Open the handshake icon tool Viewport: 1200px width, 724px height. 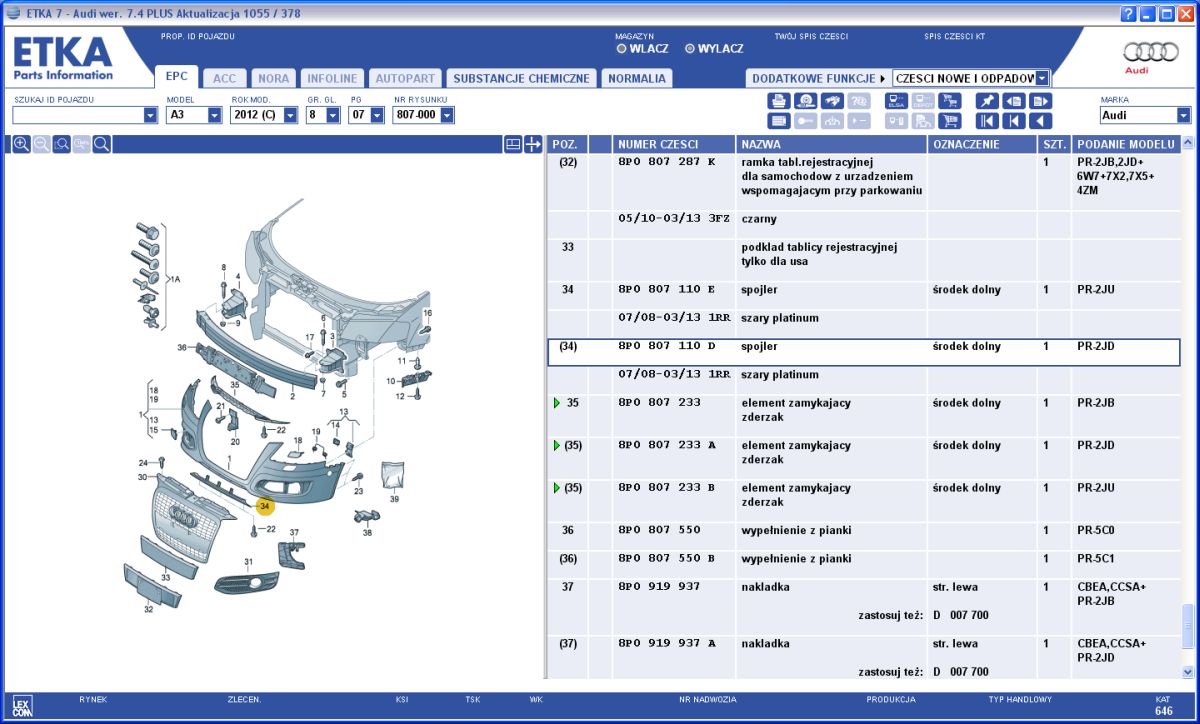click(x=832, y=101)
